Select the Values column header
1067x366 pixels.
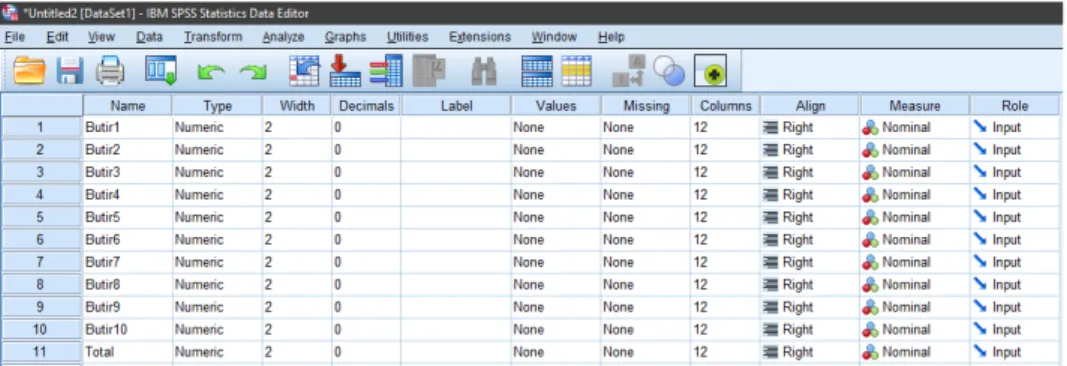tap(556, 105)
